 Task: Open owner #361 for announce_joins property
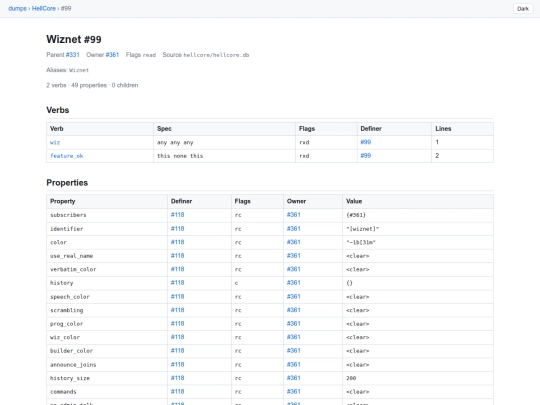[x=293, y=364]
